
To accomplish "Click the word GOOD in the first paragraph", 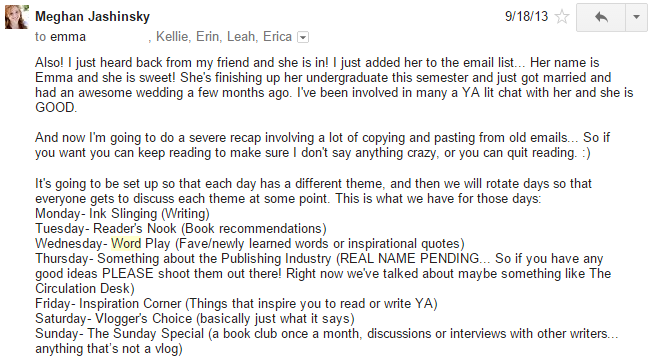I will click(x=55, y=108).
